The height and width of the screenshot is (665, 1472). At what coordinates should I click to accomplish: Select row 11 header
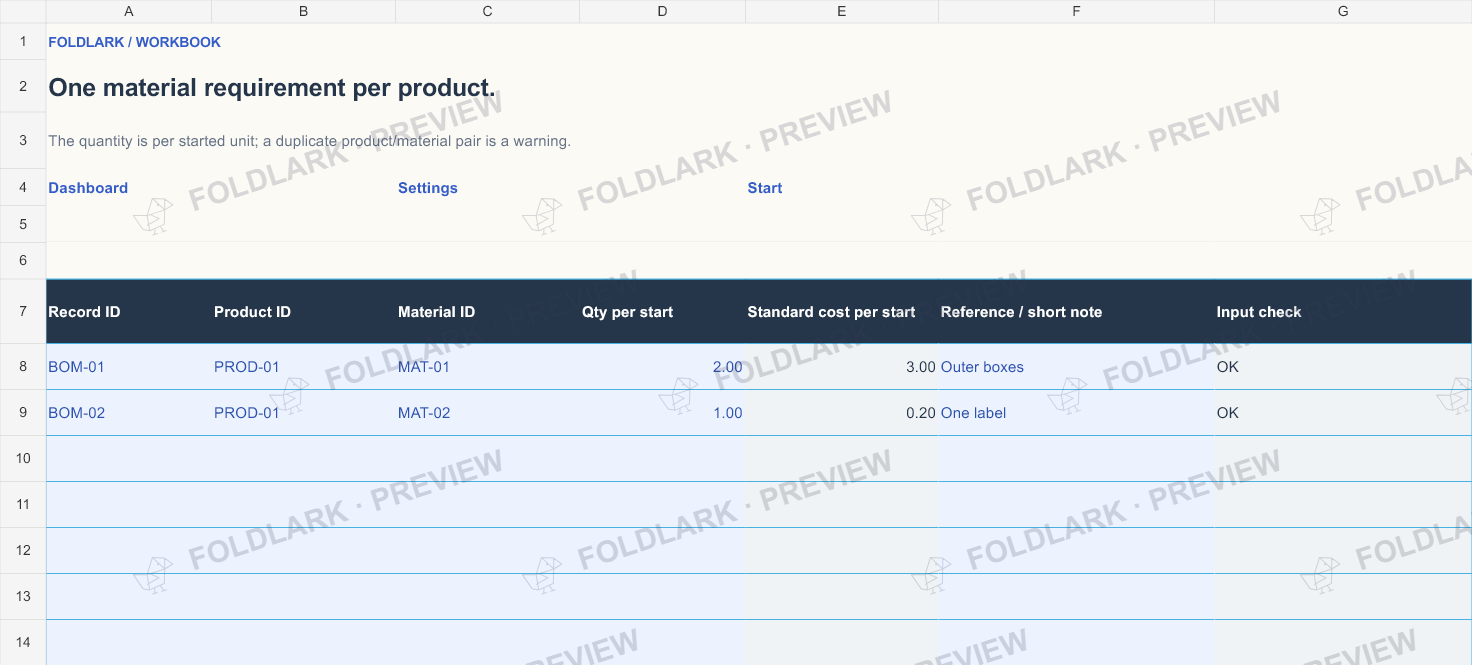23,505
